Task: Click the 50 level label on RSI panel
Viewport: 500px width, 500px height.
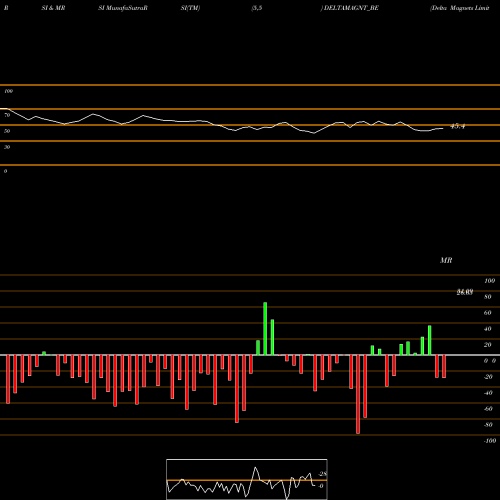Action: [x=7, y=131]
